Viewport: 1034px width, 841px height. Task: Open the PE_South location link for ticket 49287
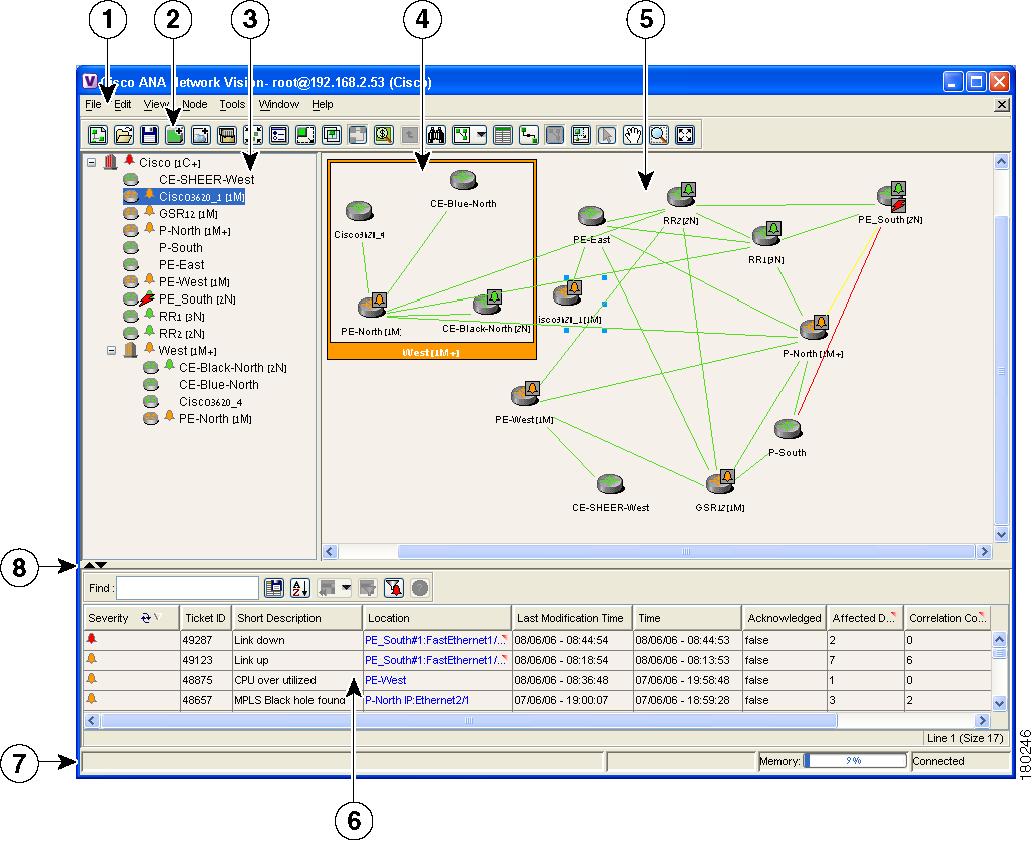click(435, 640)
